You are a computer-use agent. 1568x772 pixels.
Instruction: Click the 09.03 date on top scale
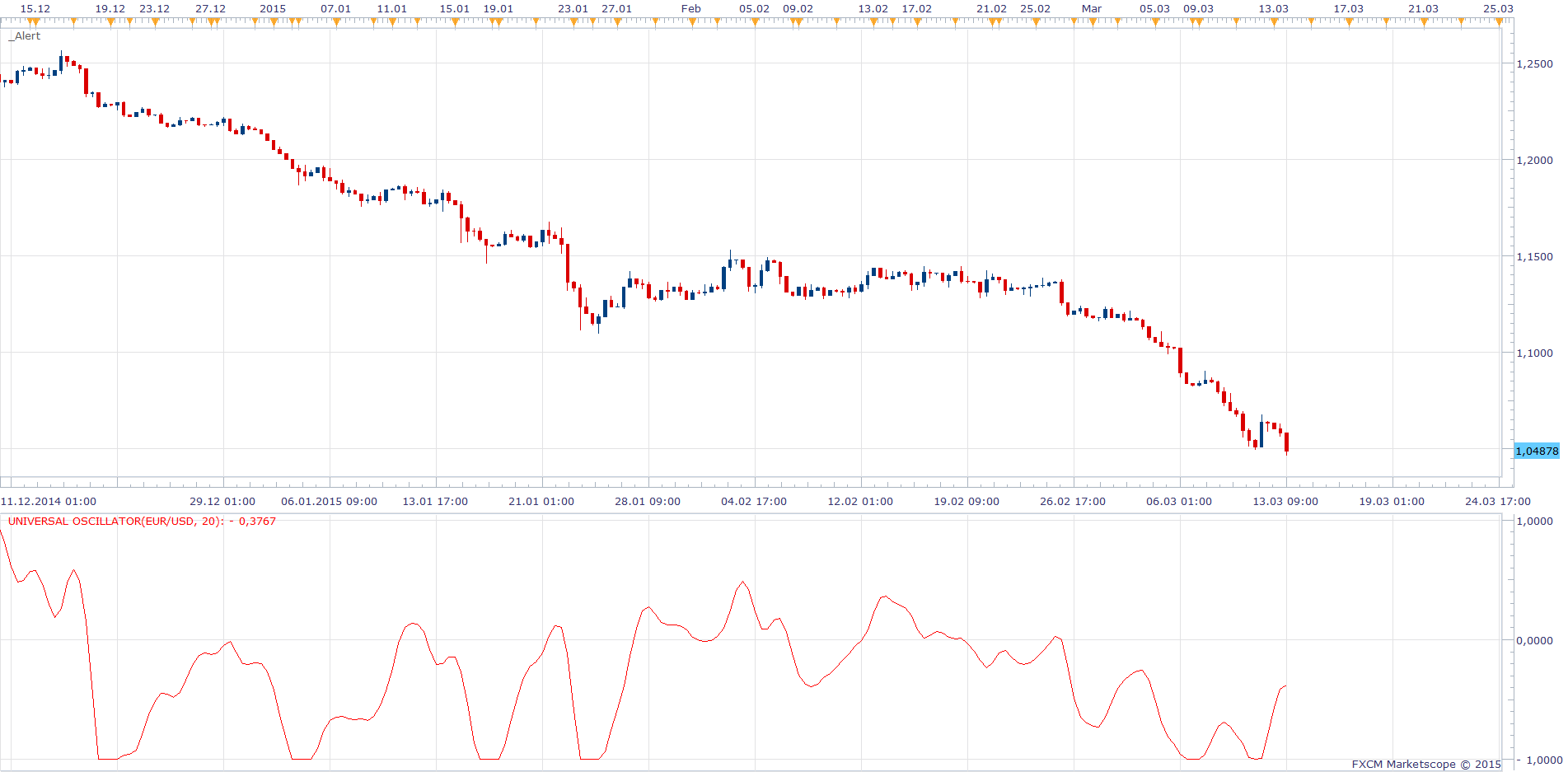click(1199, 8)
